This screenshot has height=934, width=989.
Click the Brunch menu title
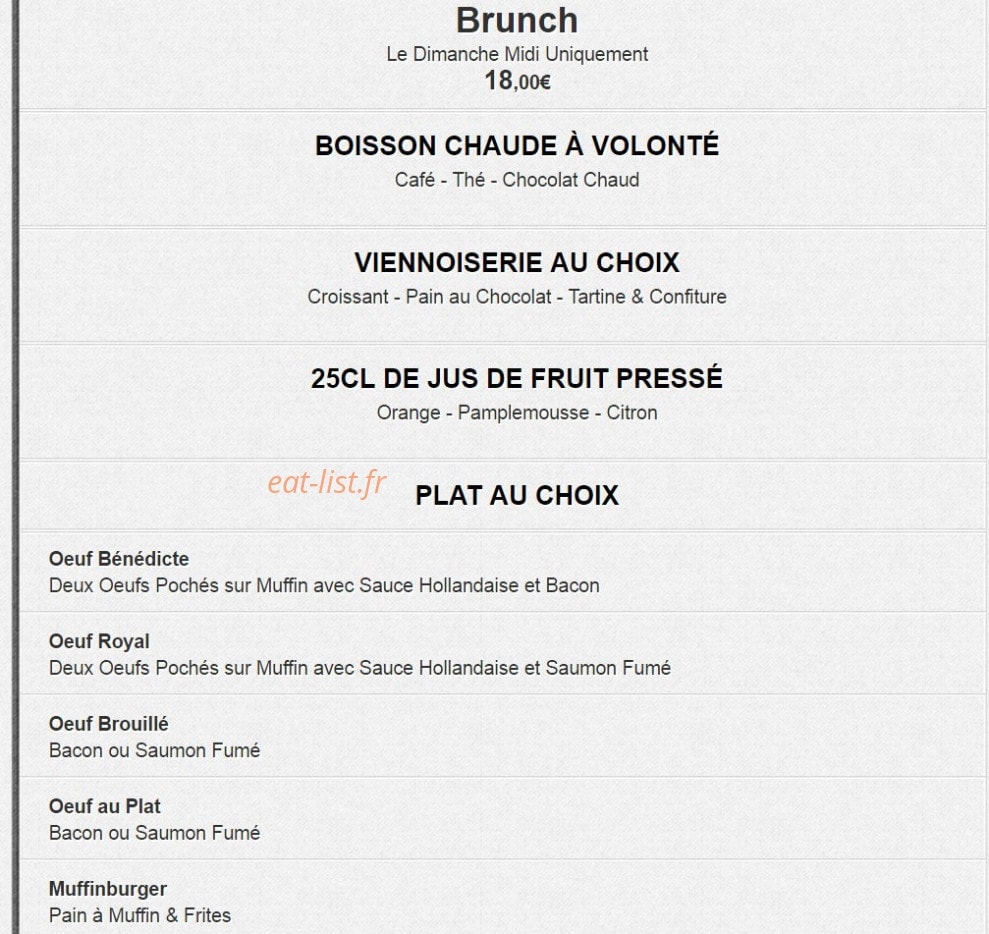(x=517, y=20)
